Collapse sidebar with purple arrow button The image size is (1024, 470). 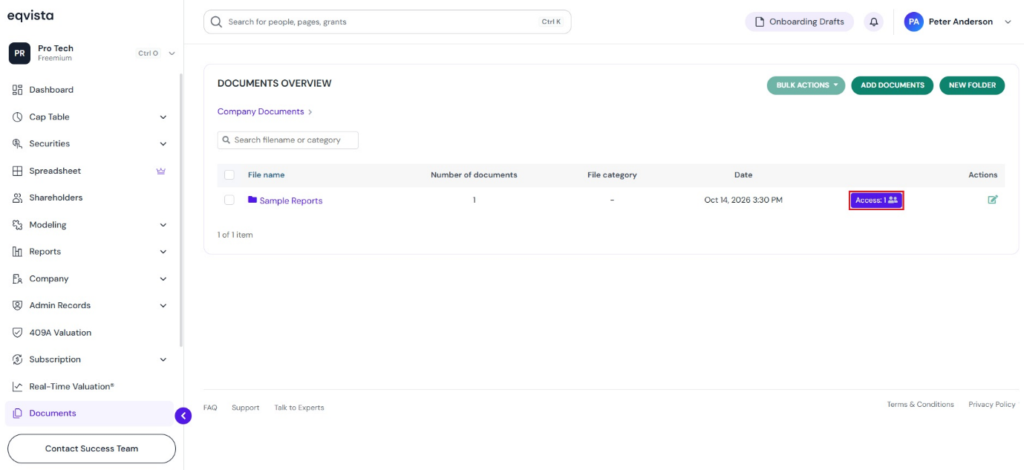click(x=184, y=415)
